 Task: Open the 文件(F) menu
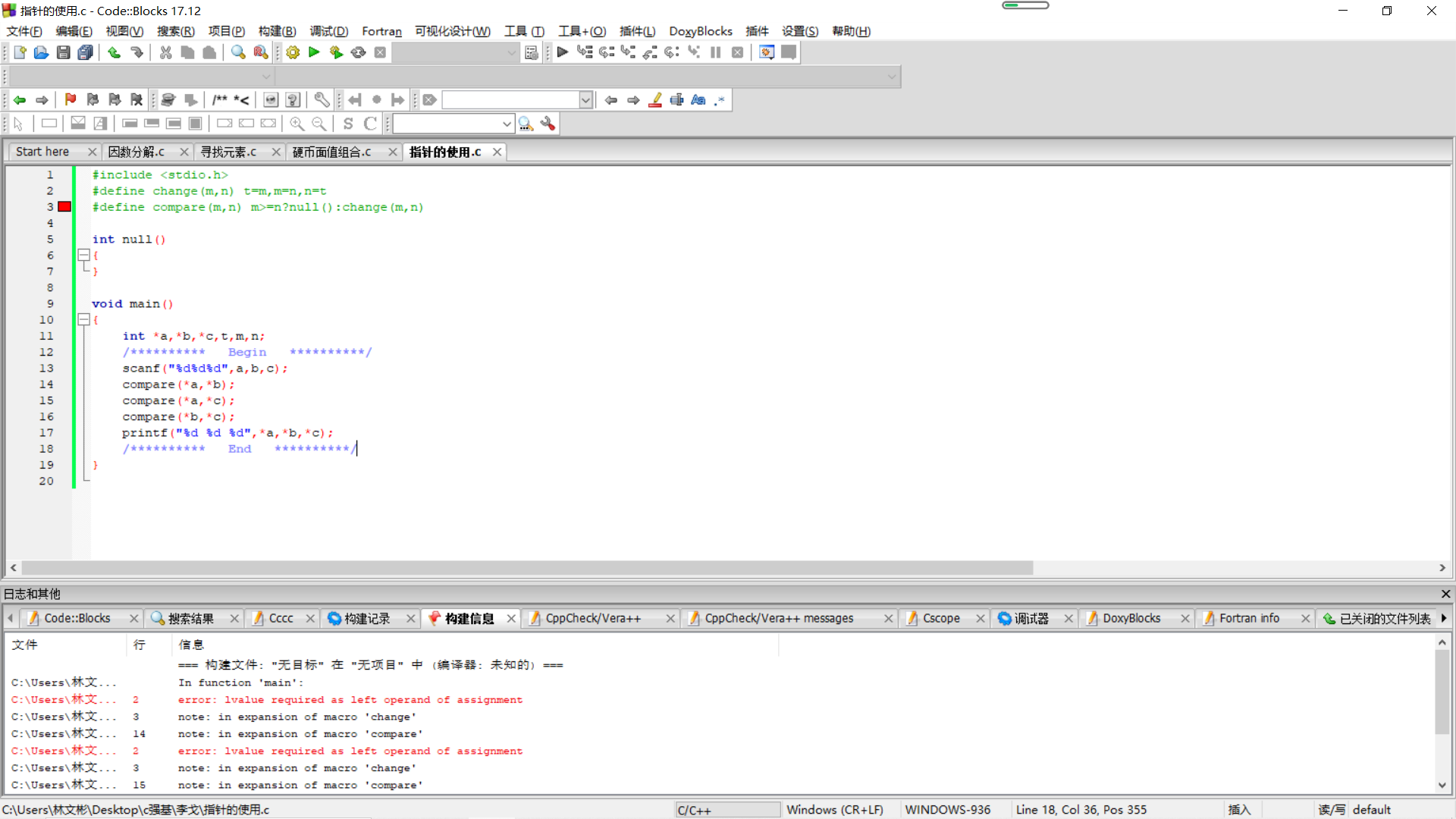pyautogui.click(x=24, y=31)
